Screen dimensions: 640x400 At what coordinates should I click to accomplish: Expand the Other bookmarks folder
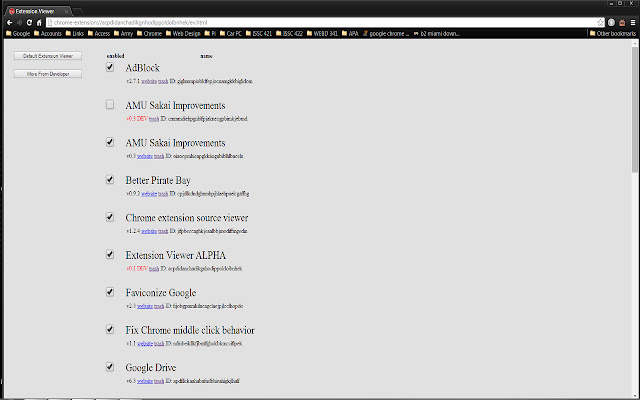(613, 33)
